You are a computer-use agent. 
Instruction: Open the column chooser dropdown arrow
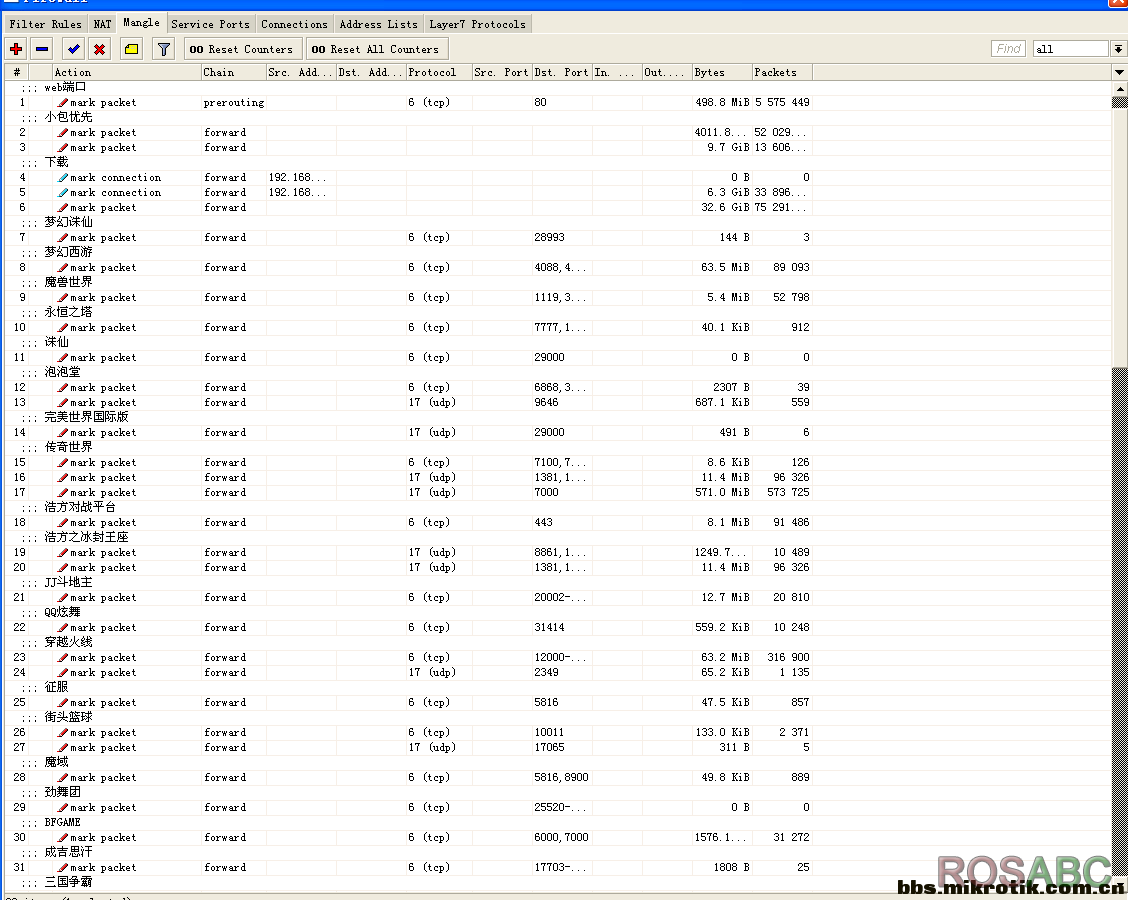1119,72
